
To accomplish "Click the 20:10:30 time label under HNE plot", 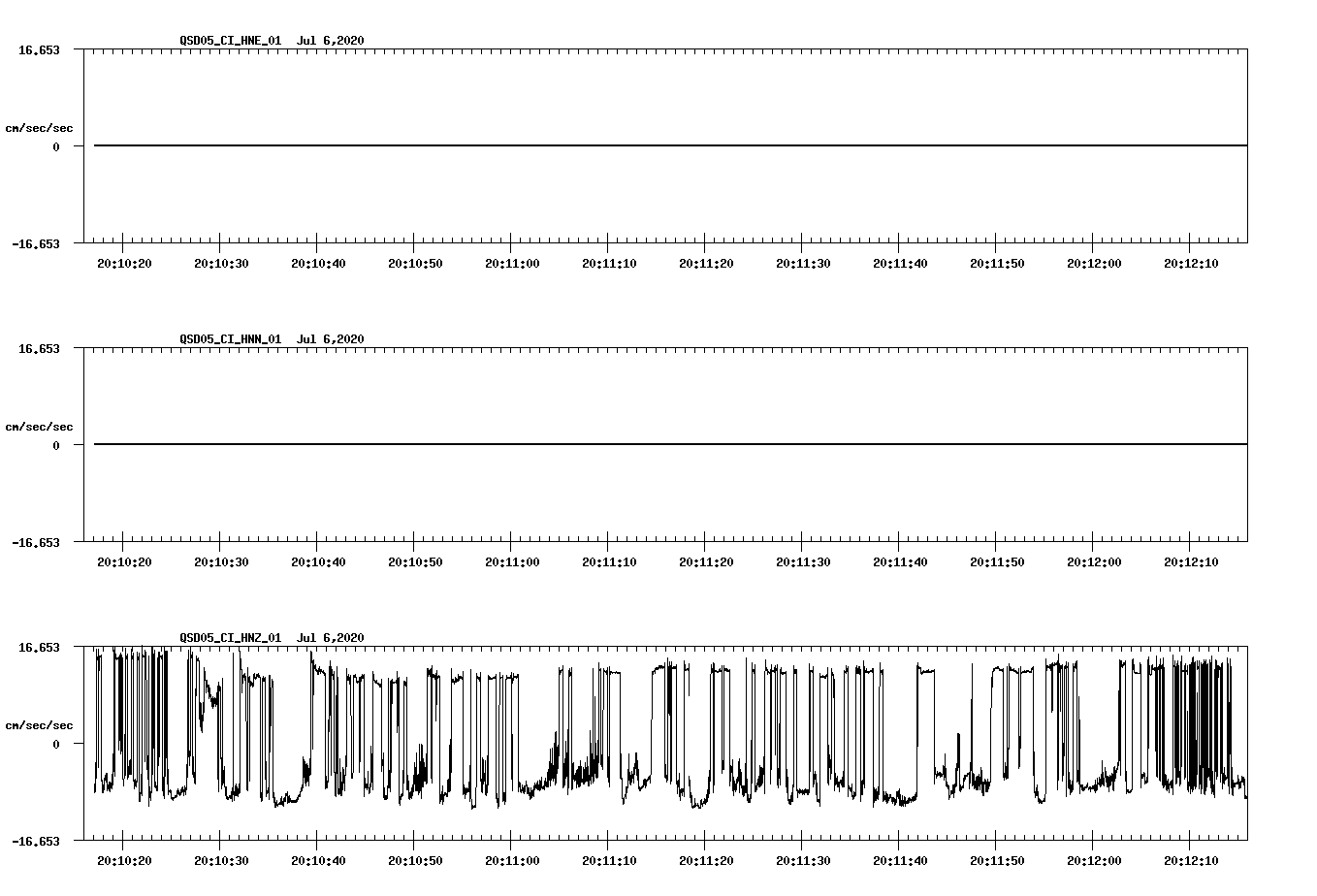I will click(221, 263).
